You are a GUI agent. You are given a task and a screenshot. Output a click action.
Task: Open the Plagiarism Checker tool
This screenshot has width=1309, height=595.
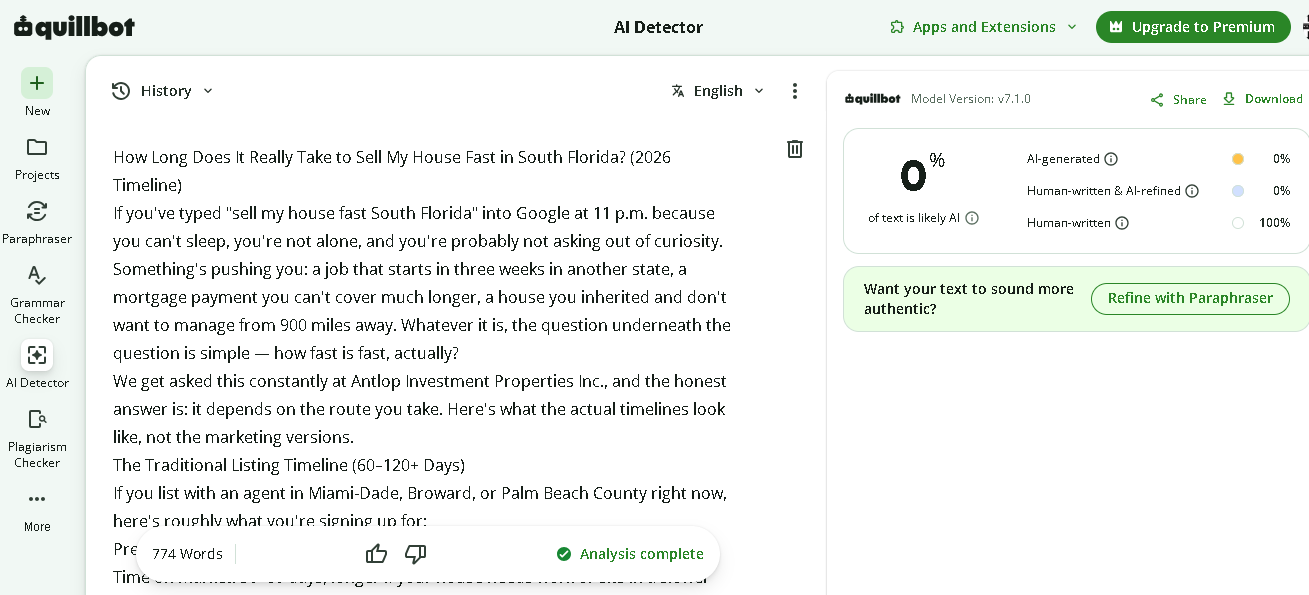click(37, 419)
